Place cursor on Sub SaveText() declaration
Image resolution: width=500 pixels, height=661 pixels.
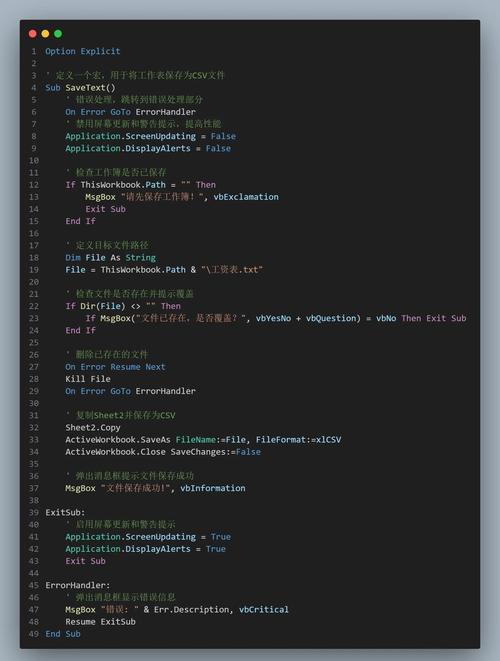point(80,88)
